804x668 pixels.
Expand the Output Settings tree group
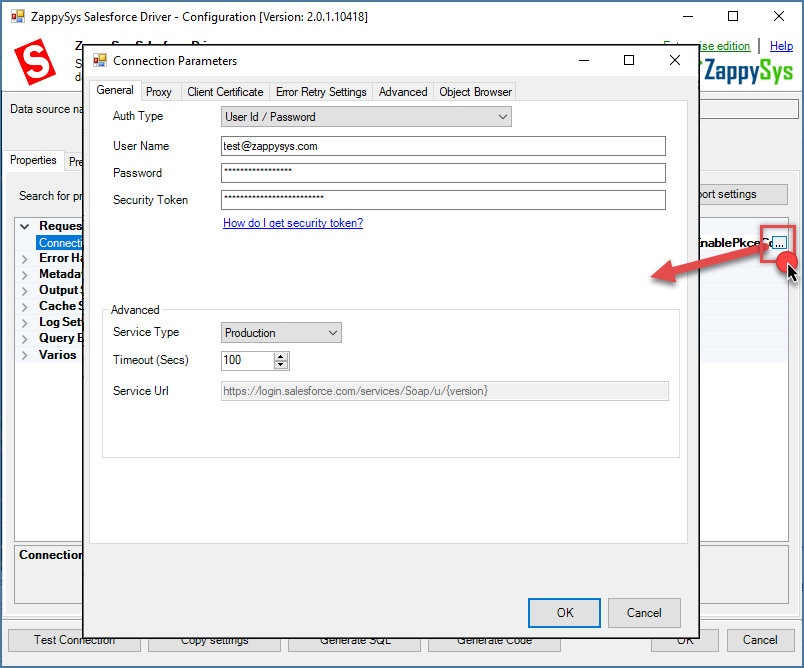pyautogui.click(x=24, y=291)
